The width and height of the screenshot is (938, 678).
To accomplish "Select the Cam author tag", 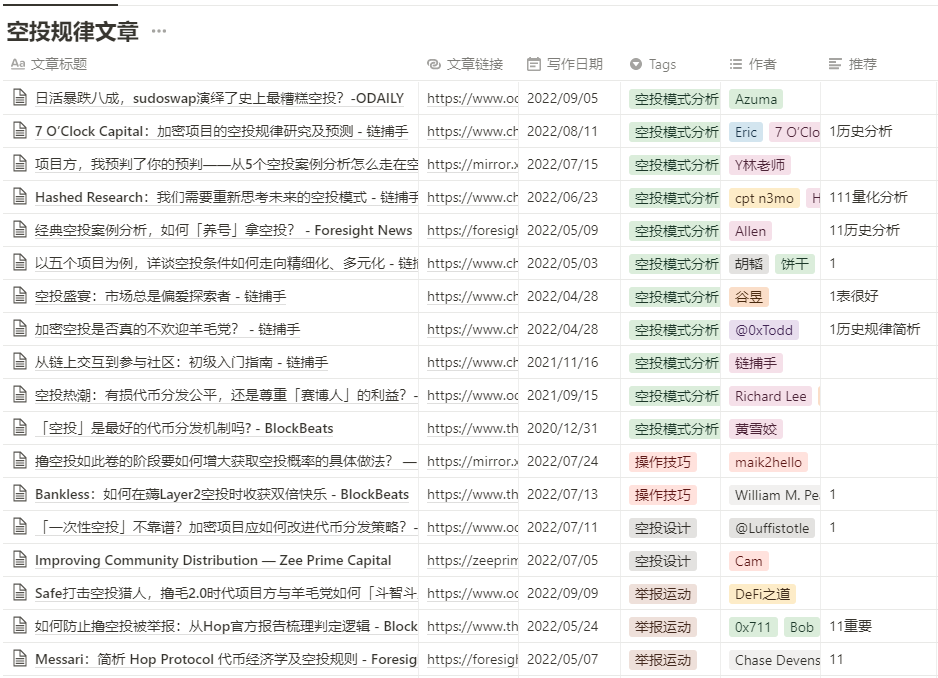I will 748,561.
